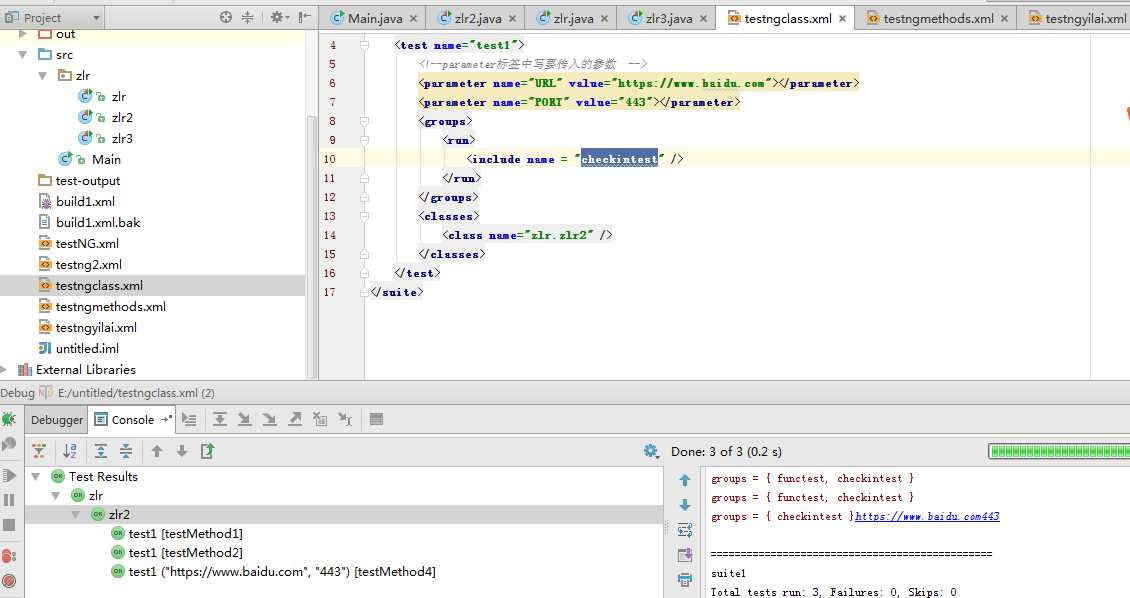Open the Project view dropdown
The height and width of the screenshot is (598, 1130).
pos(97,18)
